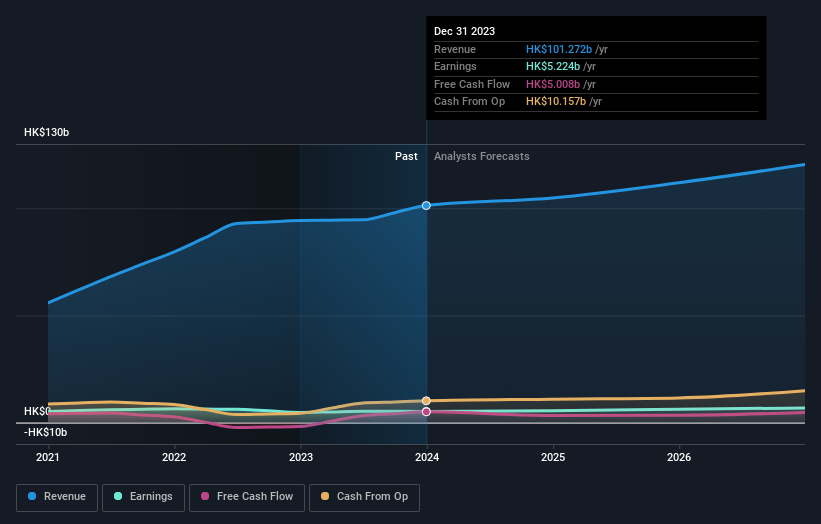Click the Revenue row label in tooltip
Image resolution: width=821 pixels, height=524 pixels.
[455, 49]
